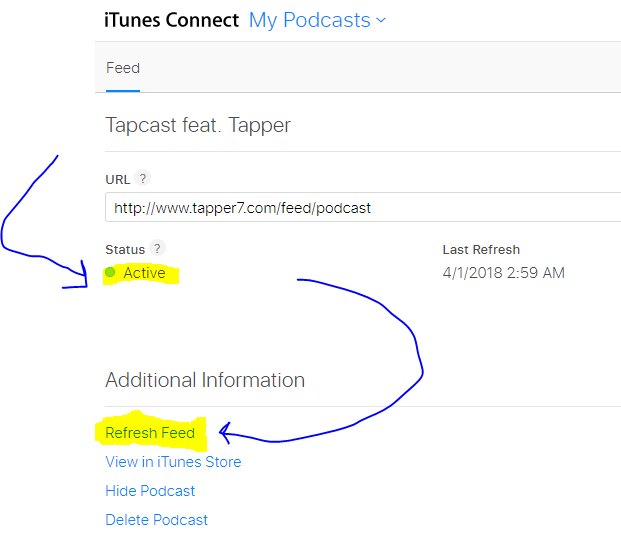
Task: Click the Status label text
Action: (x=125, y=250)
